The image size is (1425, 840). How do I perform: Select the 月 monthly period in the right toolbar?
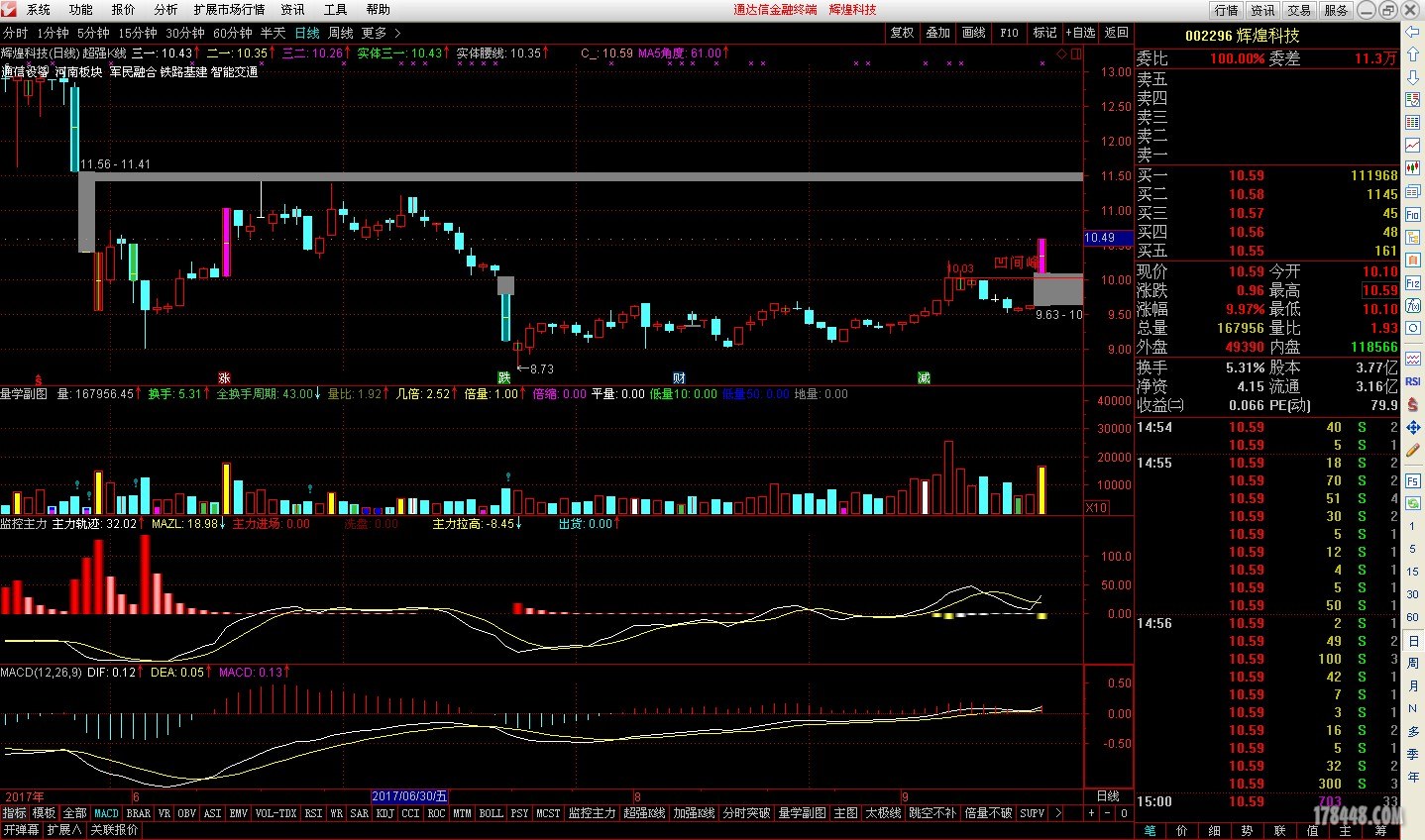point(1413,685)
